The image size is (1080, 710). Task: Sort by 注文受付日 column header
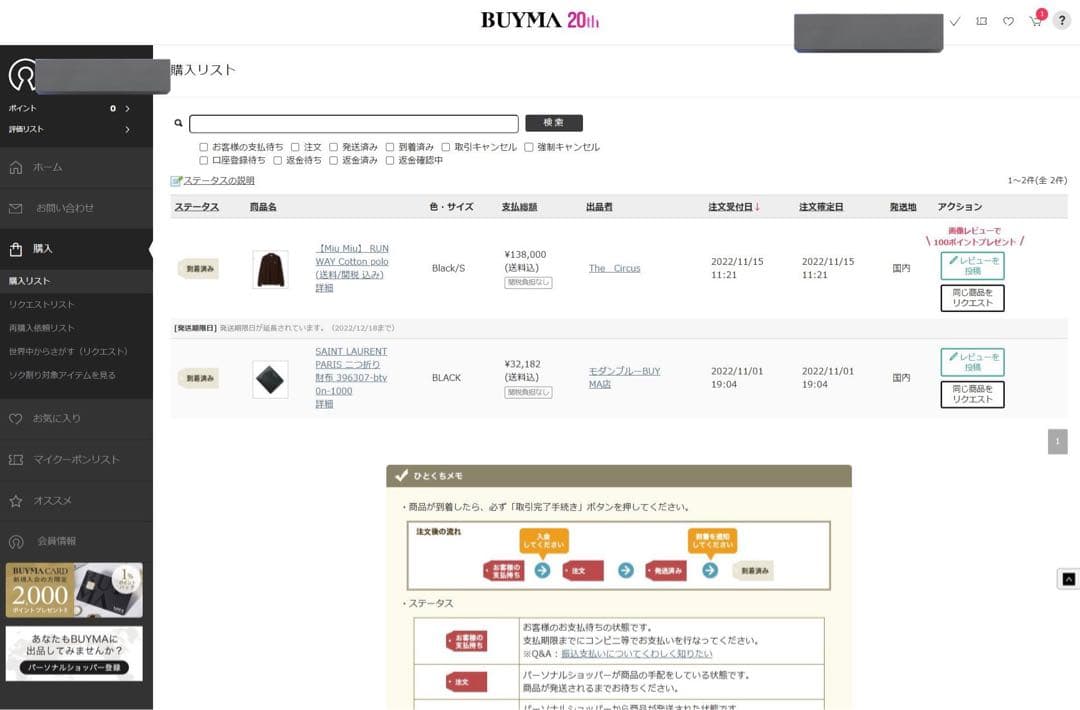(x=734, y=207)
